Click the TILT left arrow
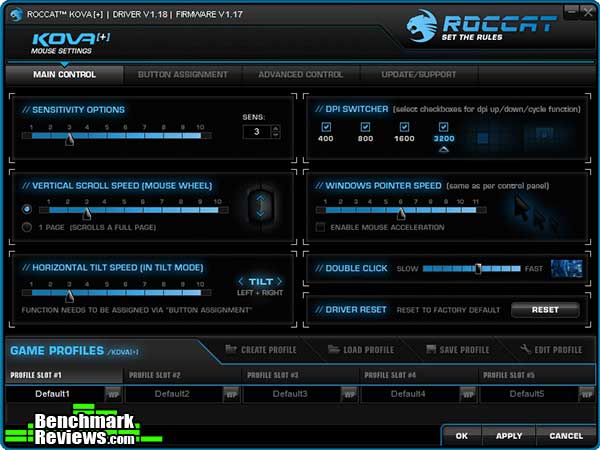This screenshot has width=600, height=450. [241, 282]
